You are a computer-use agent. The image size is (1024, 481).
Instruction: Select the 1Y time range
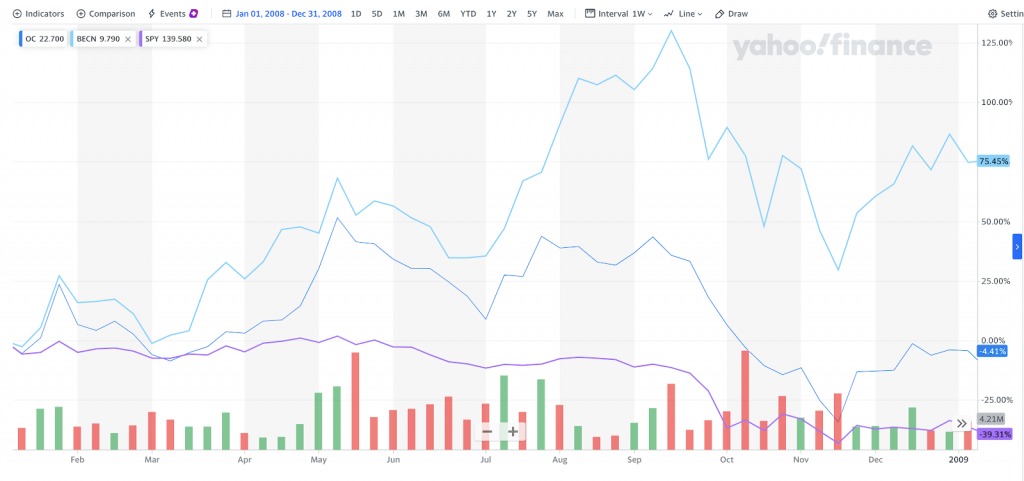(491, 14)
